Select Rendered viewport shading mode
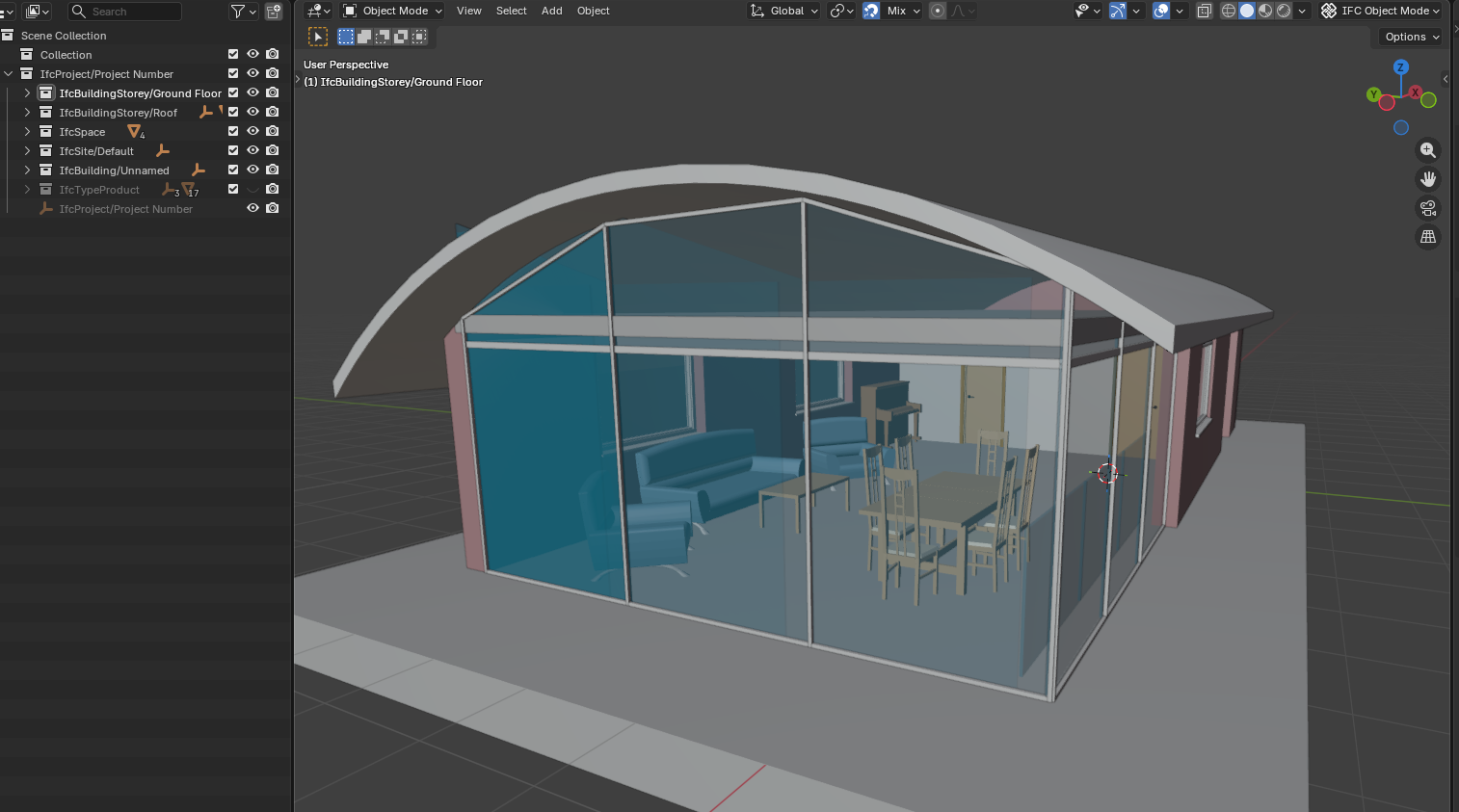Viewport: 1459px width, 812px height. 1282,11
